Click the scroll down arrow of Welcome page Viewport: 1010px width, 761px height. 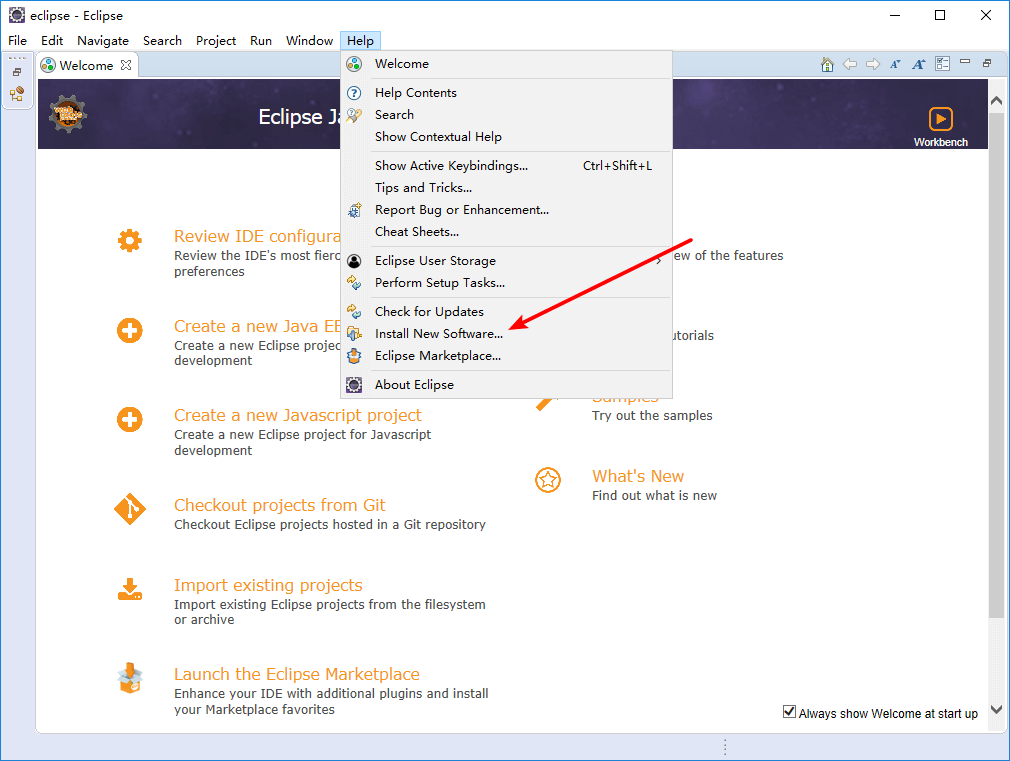996,709
